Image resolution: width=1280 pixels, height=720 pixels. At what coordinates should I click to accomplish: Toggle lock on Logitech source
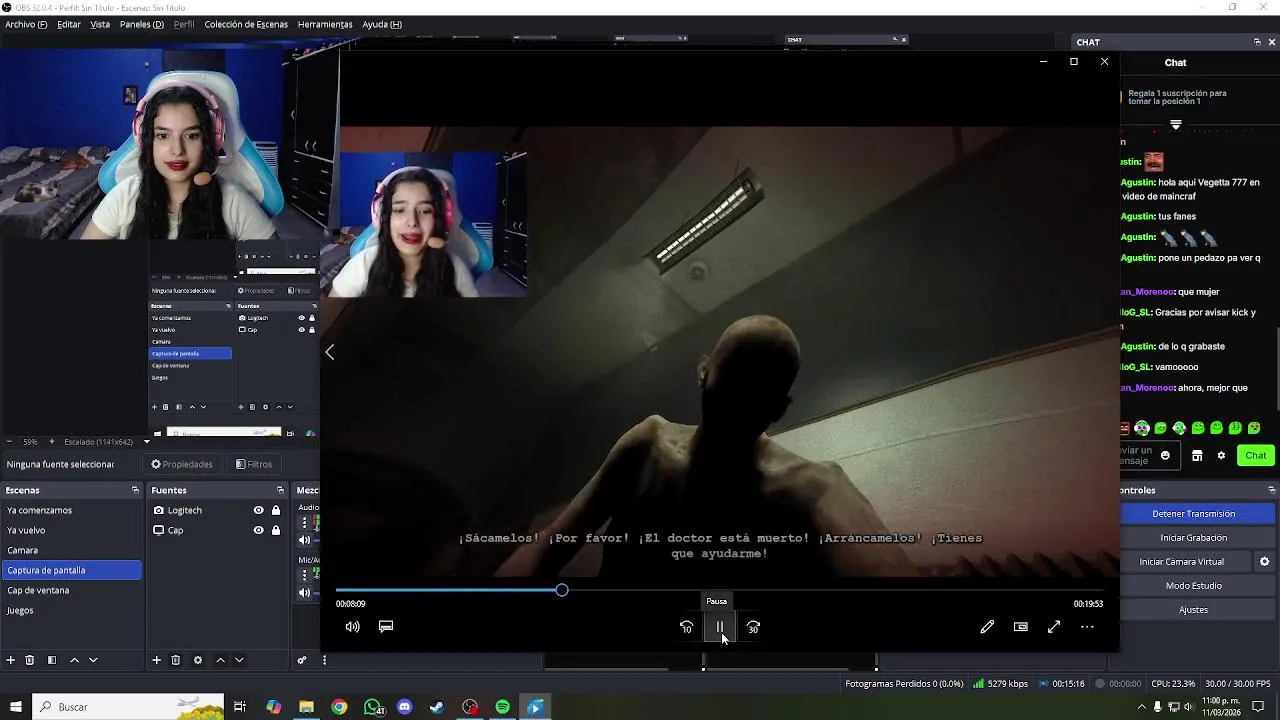coord(276,510)
